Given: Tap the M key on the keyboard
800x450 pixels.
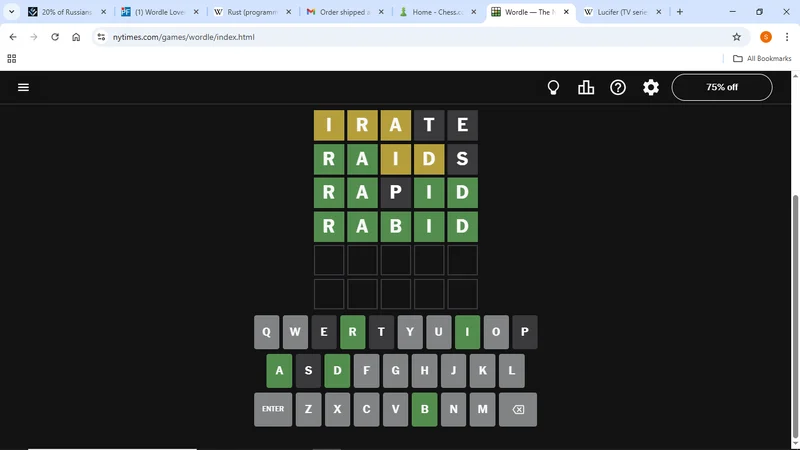Looking at the screenshot, I should click(483, 409).
